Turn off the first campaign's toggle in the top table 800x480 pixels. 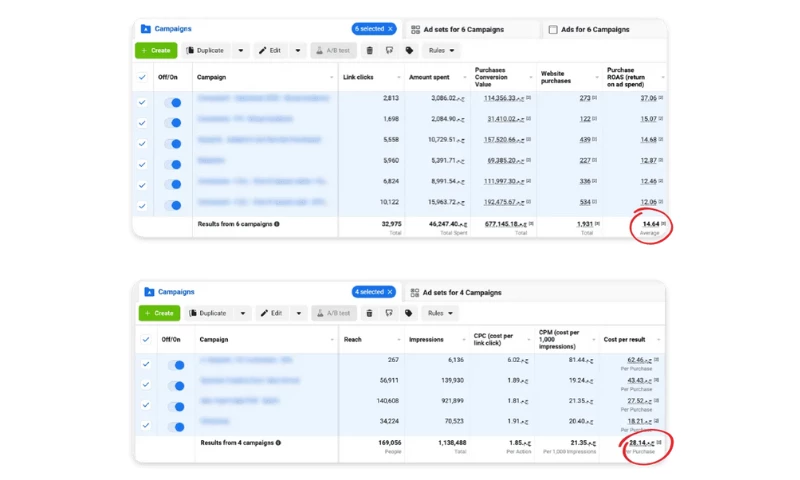pos(173,101)
